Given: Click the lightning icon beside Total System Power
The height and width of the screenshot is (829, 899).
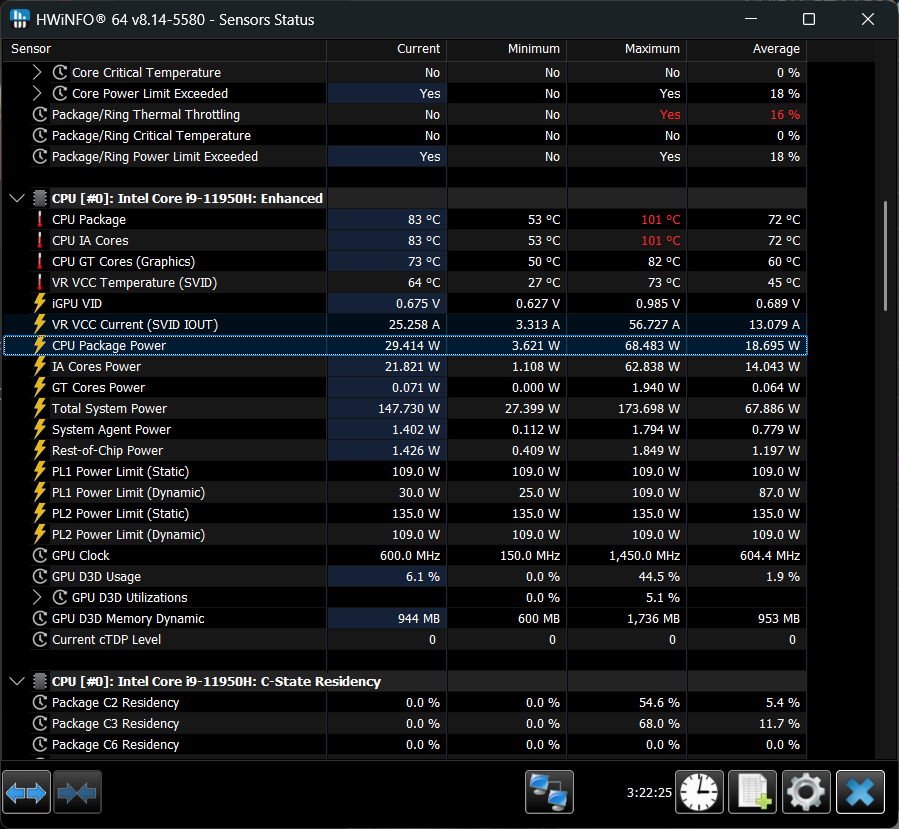Looking at the screenshot, I should pos(40,409).
